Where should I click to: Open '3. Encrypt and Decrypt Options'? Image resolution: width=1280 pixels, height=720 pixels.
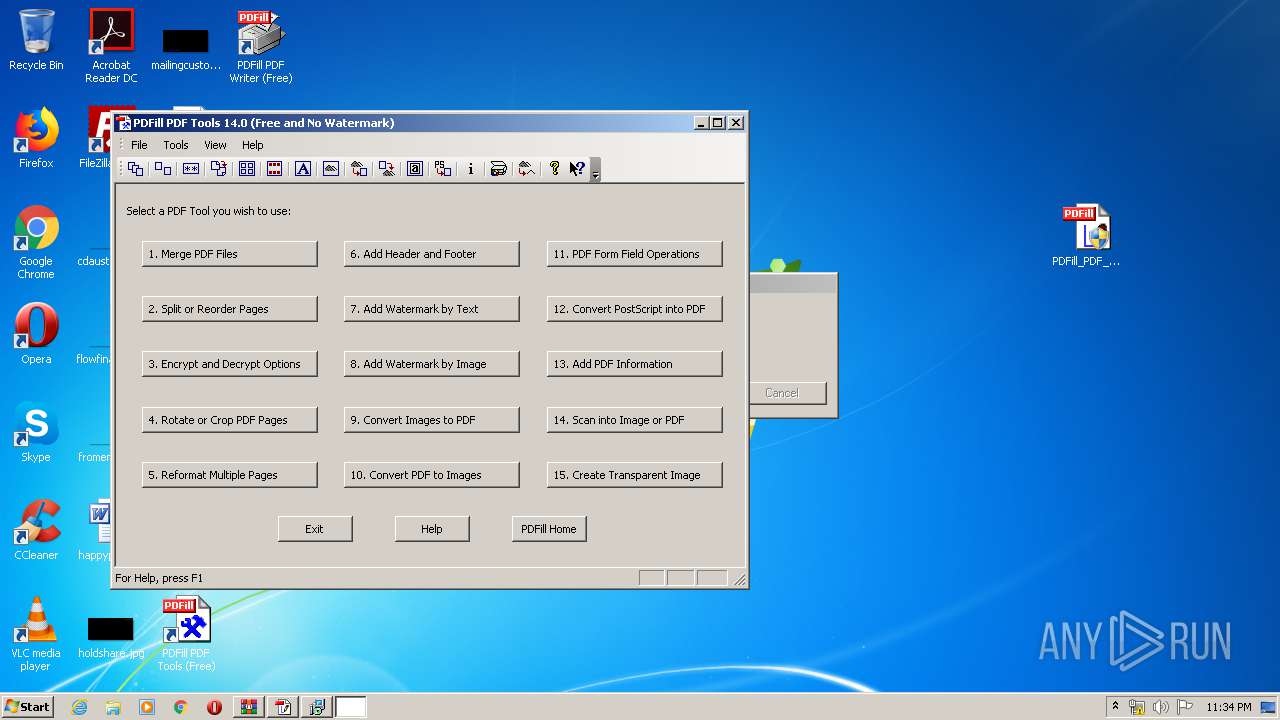point(230,364)
